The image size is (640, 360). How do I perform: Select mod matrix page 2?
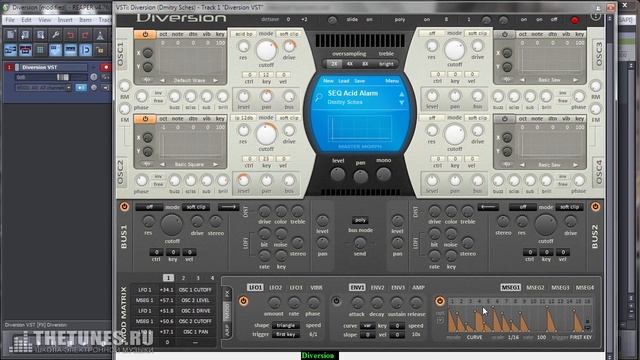[183, 278]
